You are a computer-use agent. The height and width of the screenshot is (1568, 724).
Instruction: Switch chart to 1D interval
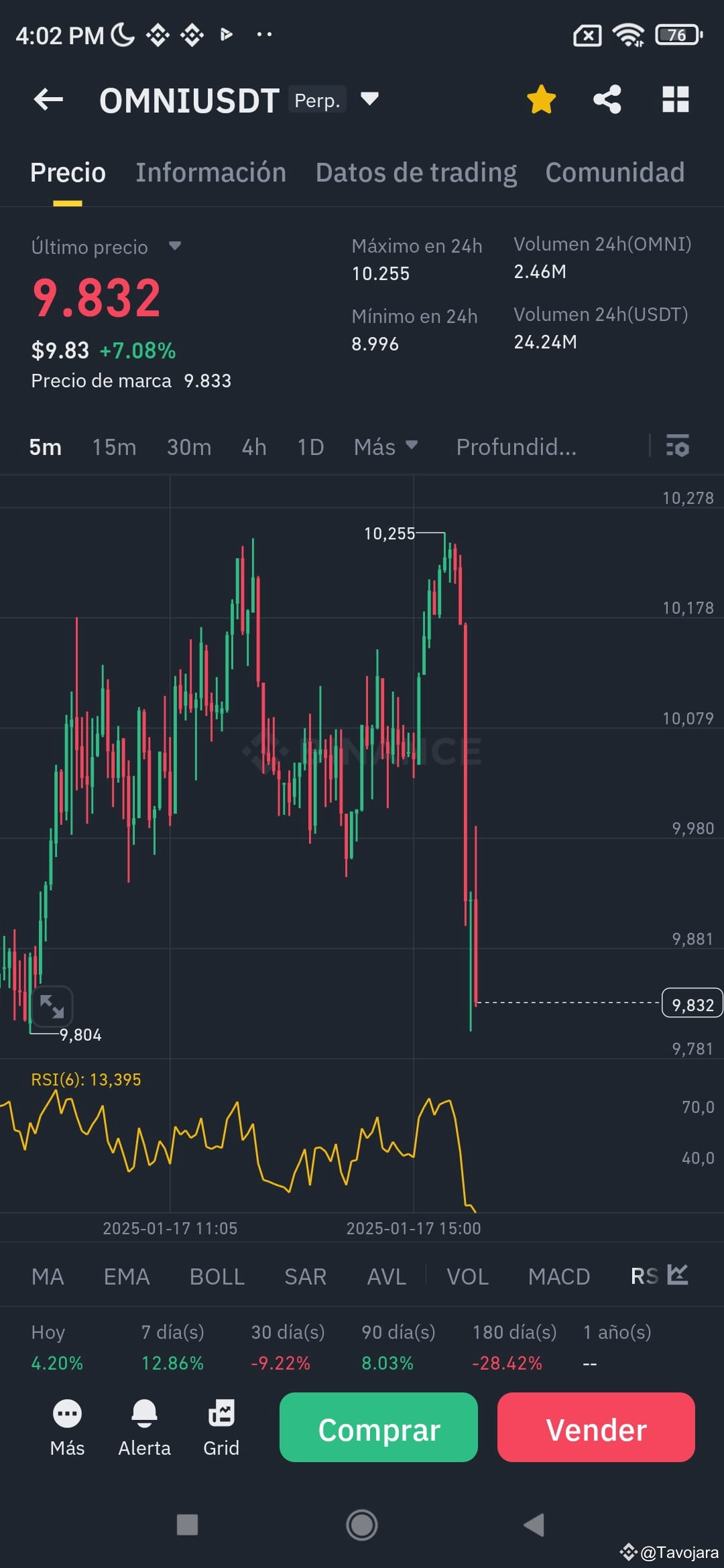[310, 447]
